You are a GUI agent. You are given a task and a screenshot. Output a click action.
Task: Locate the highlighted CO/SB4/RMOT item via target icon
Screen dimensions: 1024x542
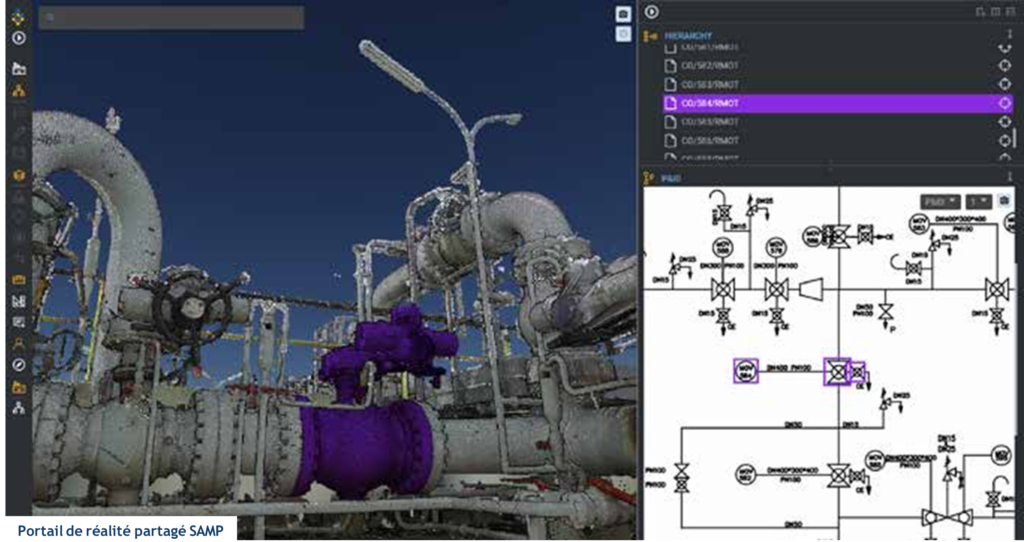(x=1006, y=103)
